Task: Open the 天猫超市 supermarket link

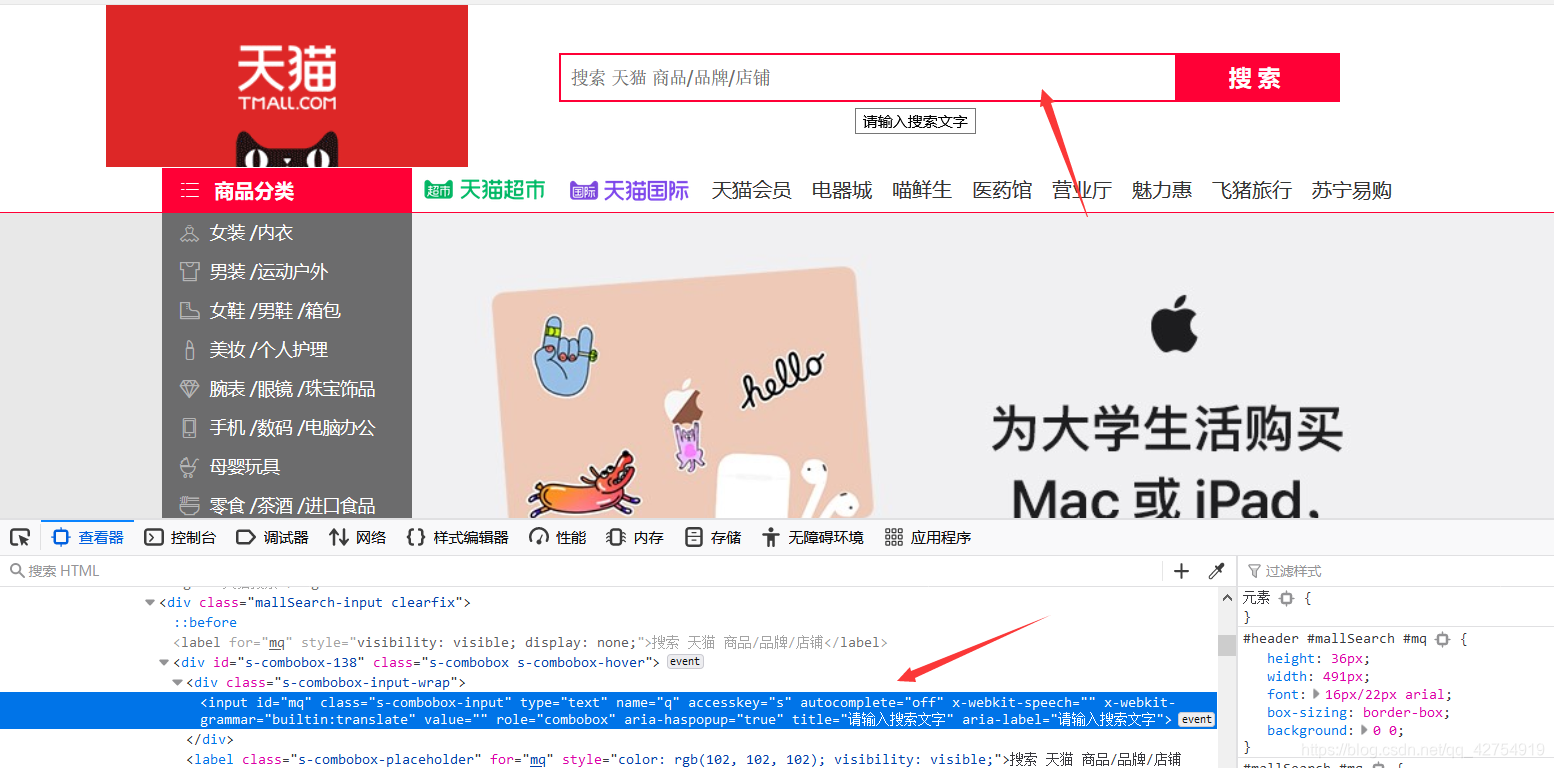Action: click(x=485, y=190)
